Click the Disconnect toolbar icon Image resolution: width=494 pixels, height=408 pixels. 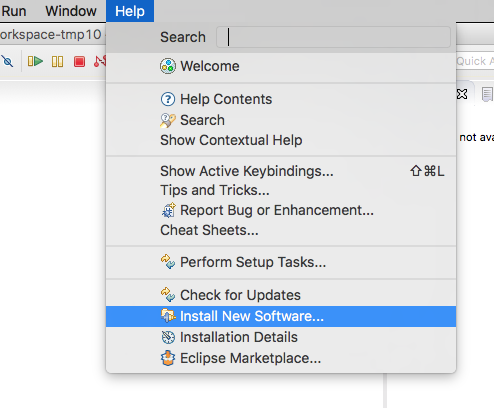[100, 62]
